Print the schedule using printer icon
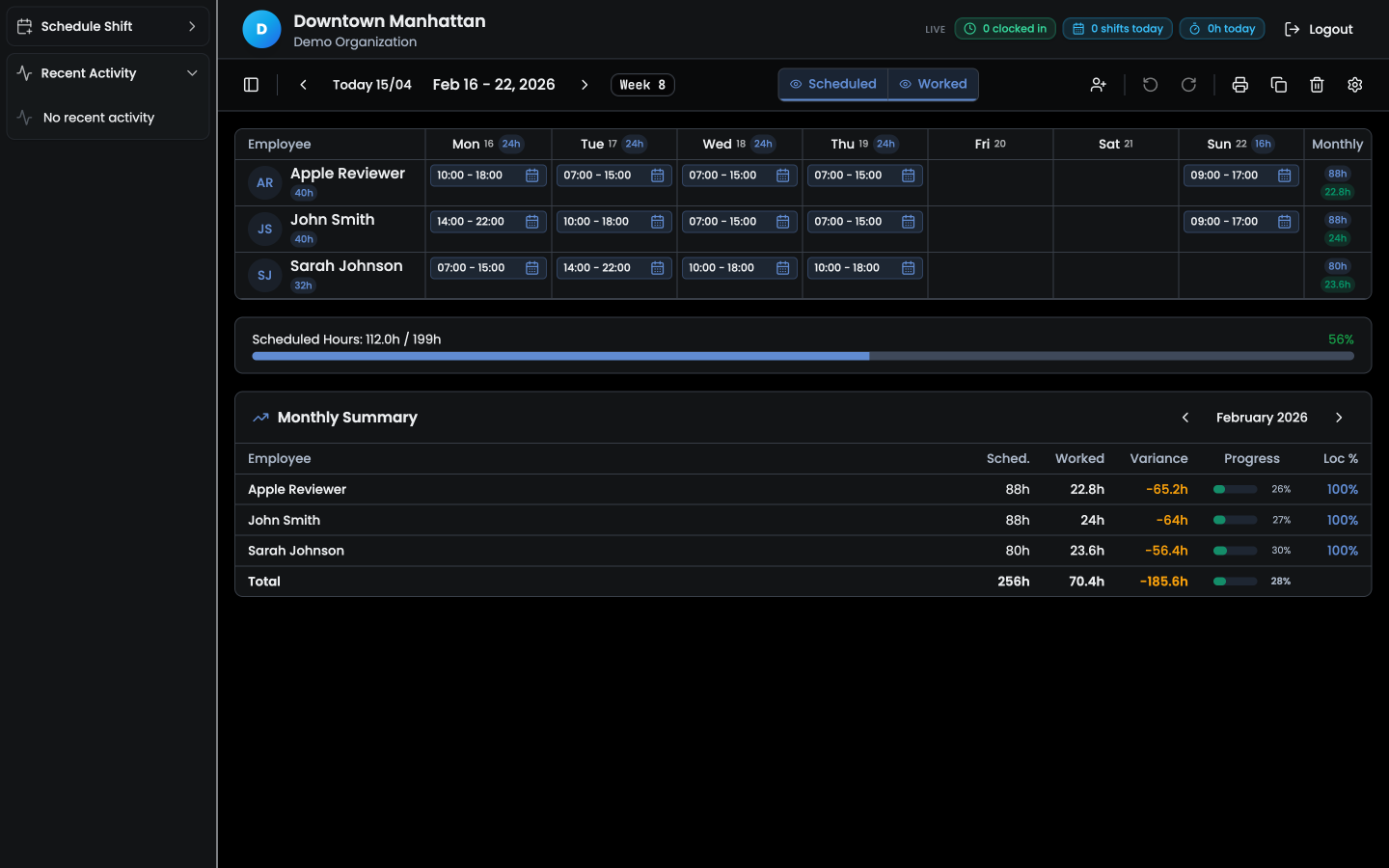The height and width of the screenshot is (868, 1389). [1239, 85]
